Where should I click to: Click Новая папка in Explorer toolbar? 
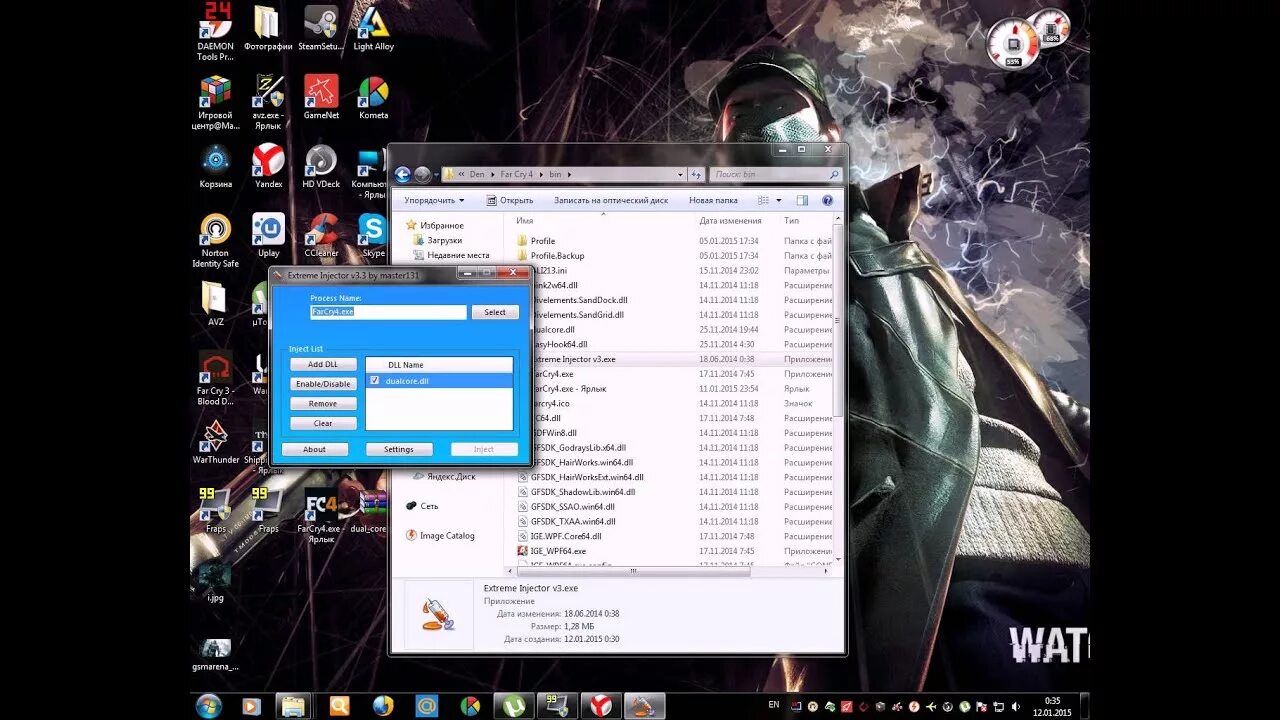713,200
